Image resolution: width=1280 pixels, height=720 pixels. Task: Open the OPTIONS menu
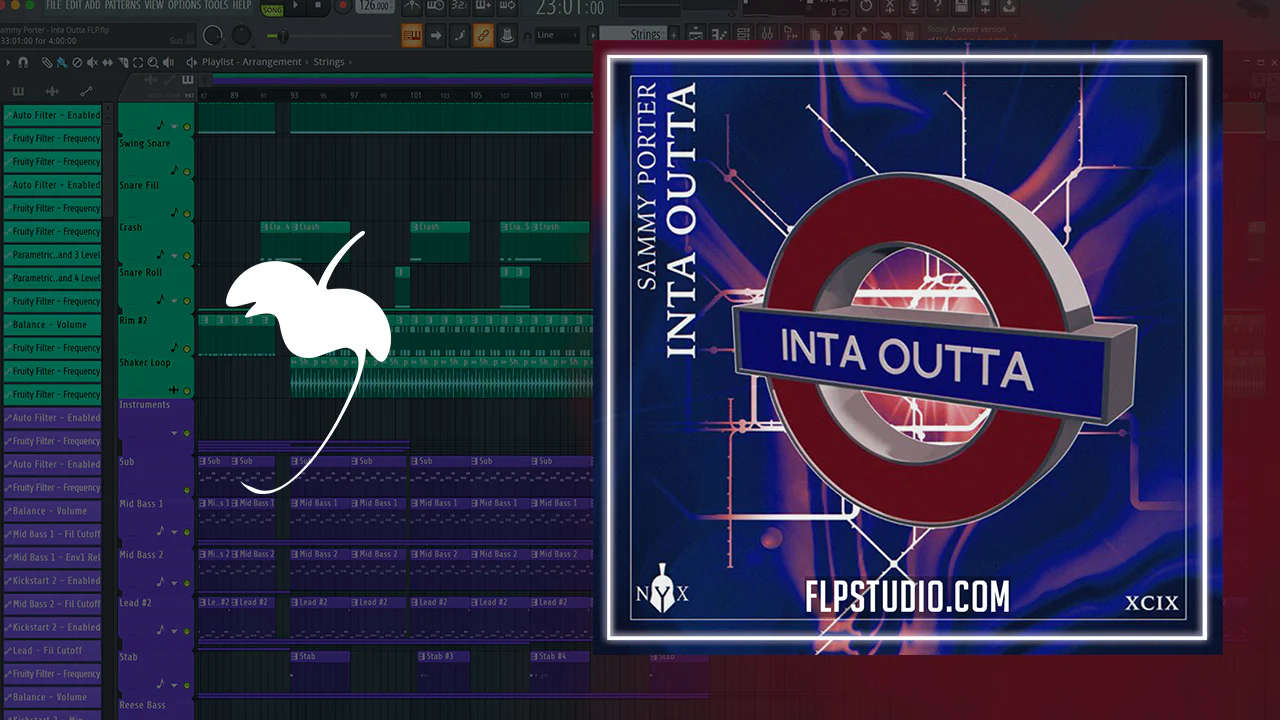184,5
